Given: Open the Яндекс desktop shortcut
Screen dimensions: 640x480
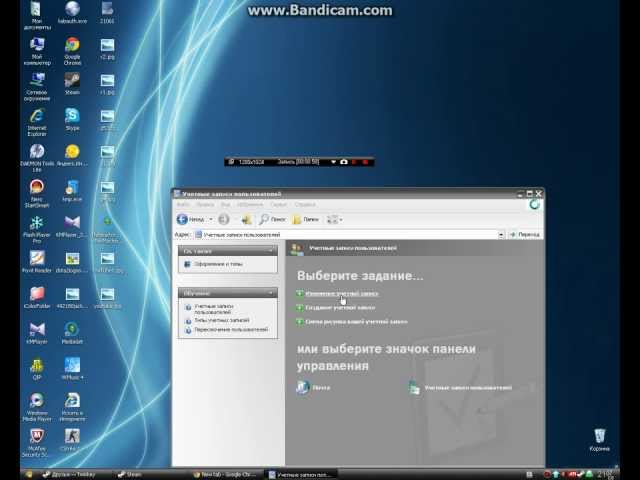Looking at the screenshot, I should click(72, 155).
